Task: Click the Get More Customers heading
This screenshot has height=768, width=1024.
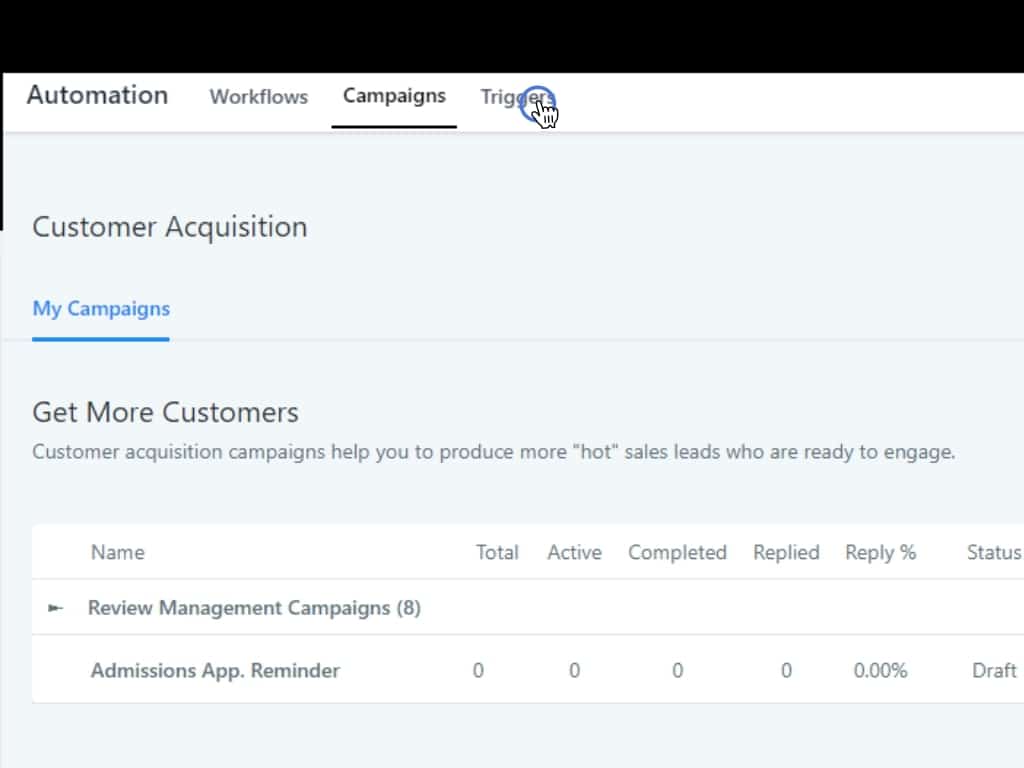Action: coord(165,412)
